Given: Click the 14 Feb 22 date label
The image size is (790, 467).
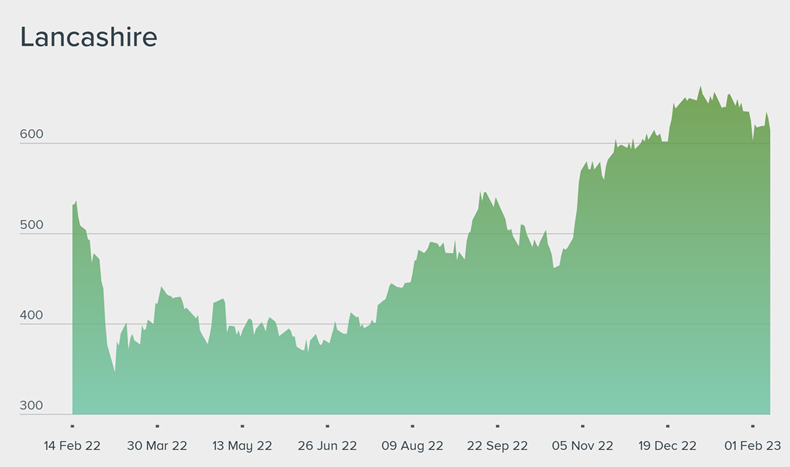Looking at the screenshot, I should [73, 445].
